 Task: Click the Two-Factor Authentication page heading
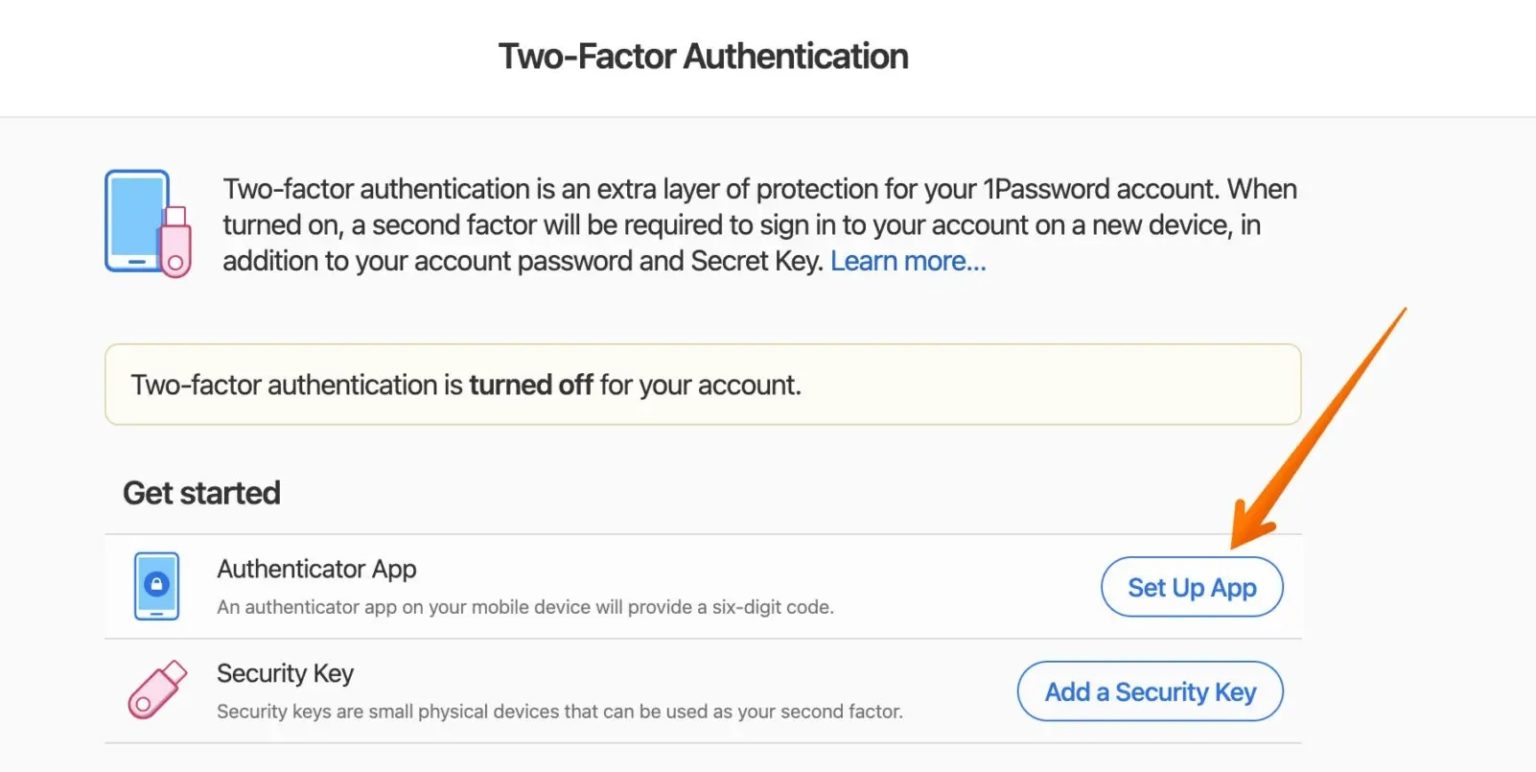coord(703,56)
